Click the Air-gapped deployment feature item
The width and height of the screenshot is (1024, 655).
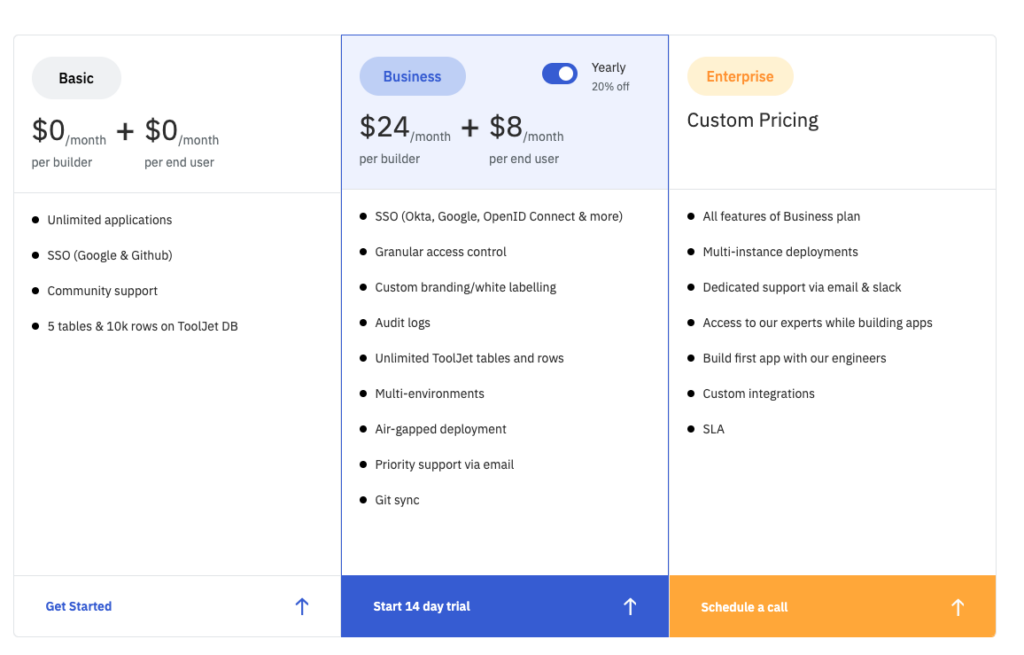coord(440,429)
